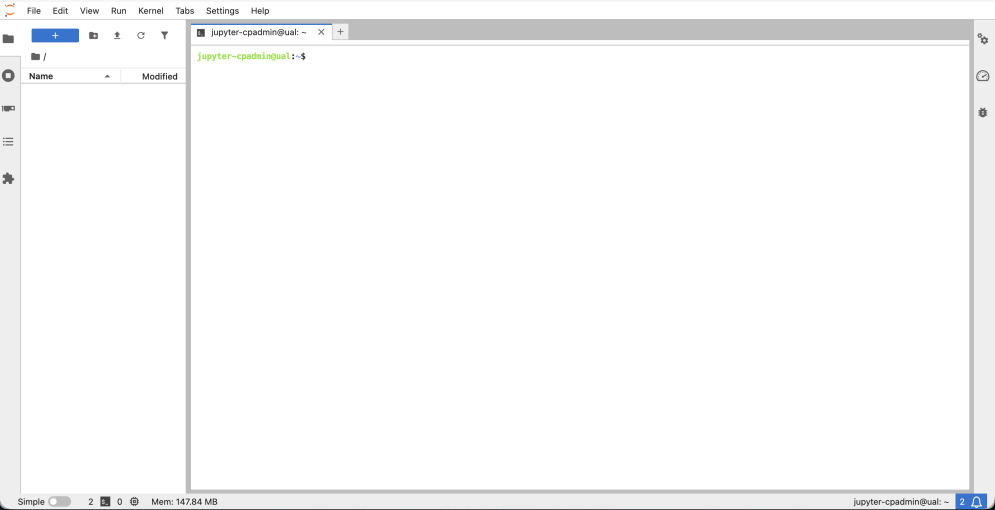The width and height of the screenshot is (995, 510).
Task: Sort files by Modified column header
Action: (153, 76)
